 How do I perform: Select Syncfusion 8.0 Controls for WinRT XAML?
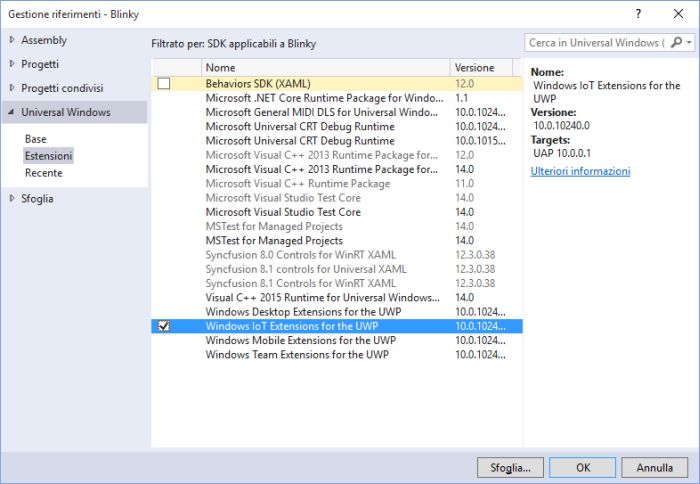pyautogui.click(x=337, y=255)
